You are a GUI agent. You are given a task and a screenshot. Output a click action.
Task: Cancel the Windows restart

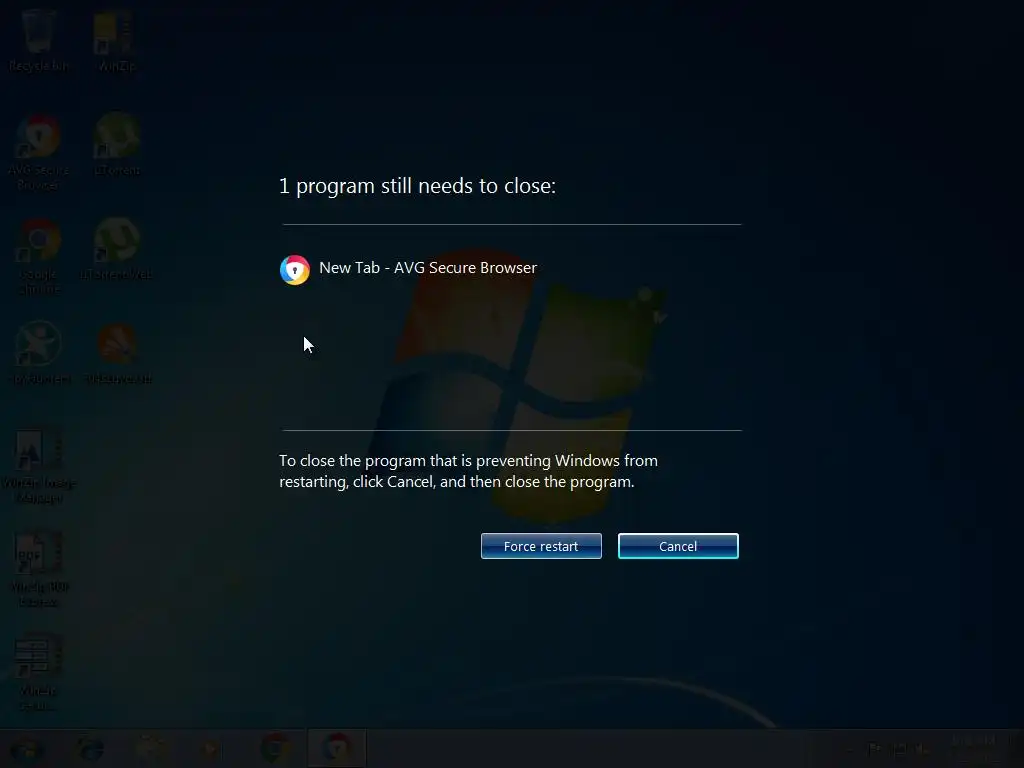(x=678, y=546)
